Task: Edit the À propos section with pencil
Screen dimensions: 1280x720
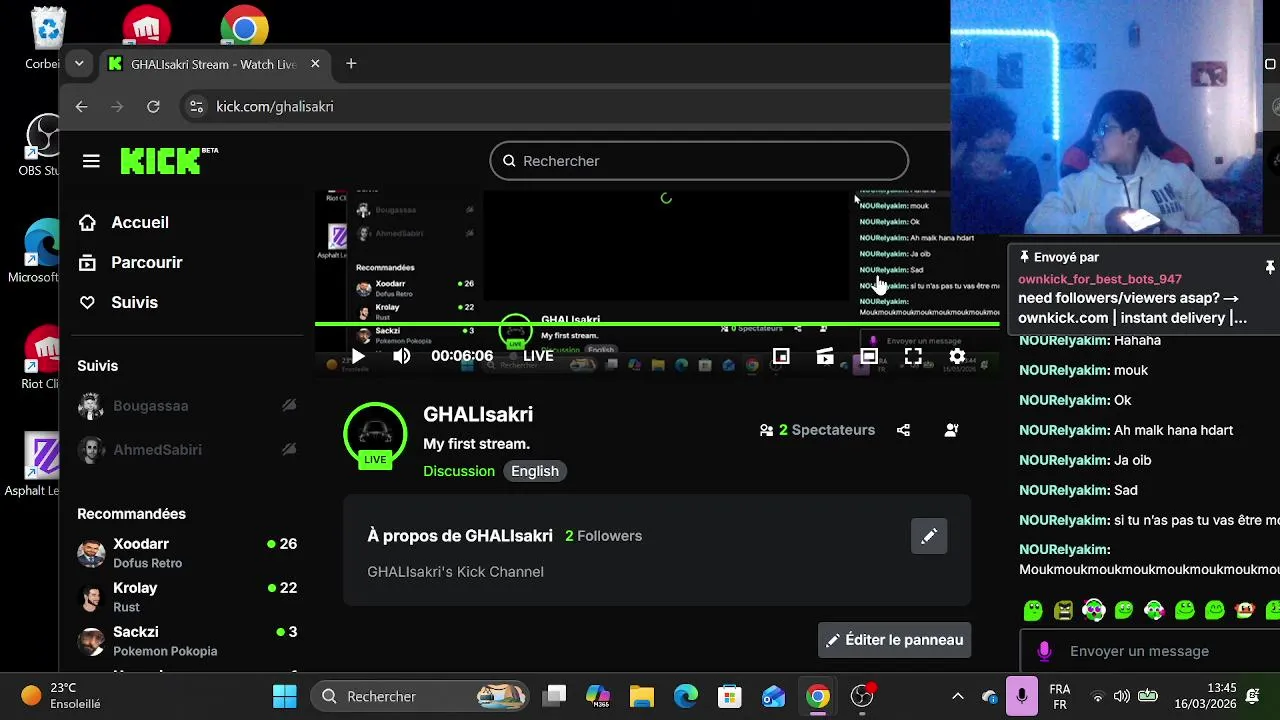Action: point(929,536)
